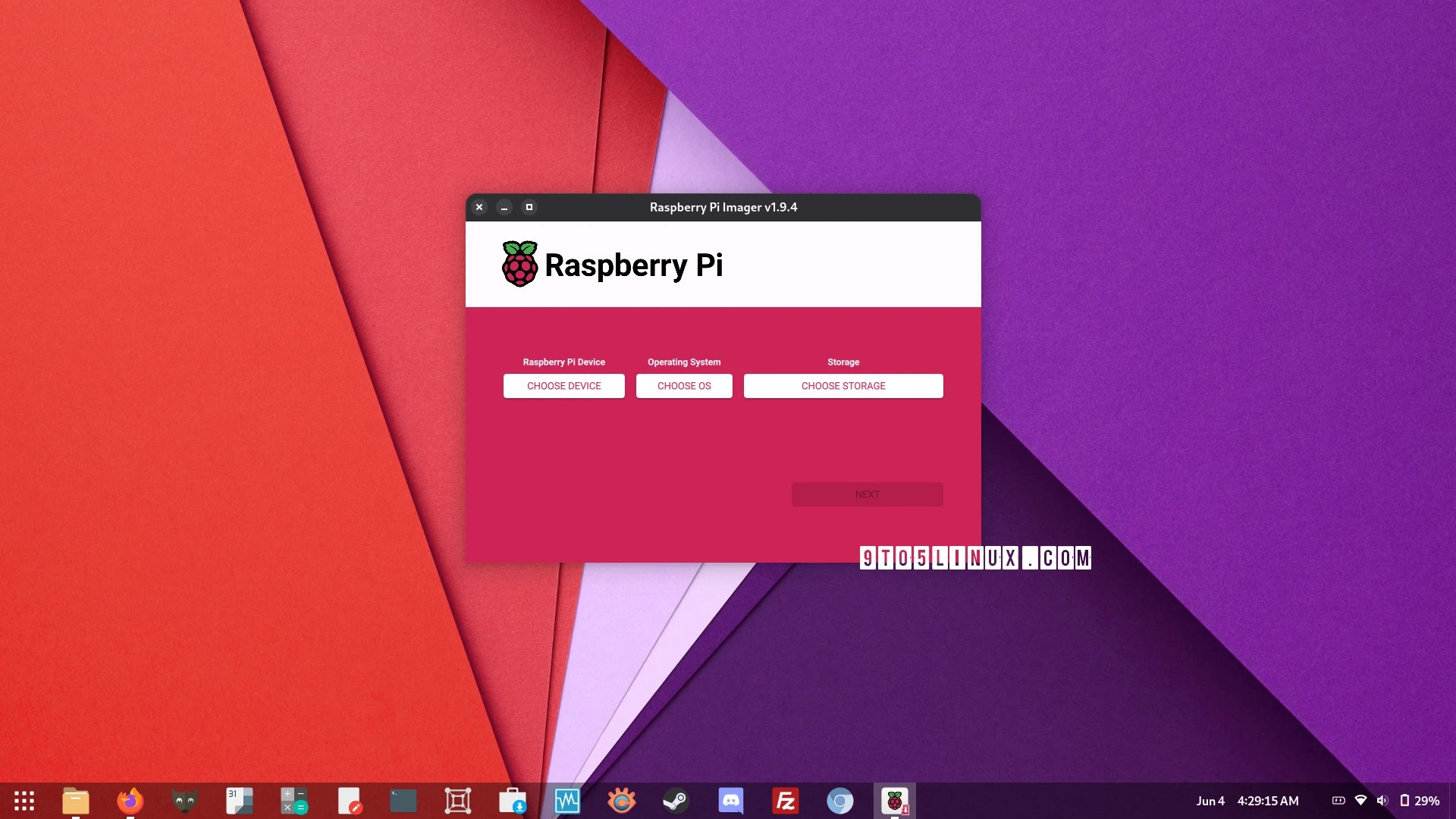This screenshot has width=1456, height=819.
Task: Open Discord from the taskbar
Action: [x=730, y=801]
